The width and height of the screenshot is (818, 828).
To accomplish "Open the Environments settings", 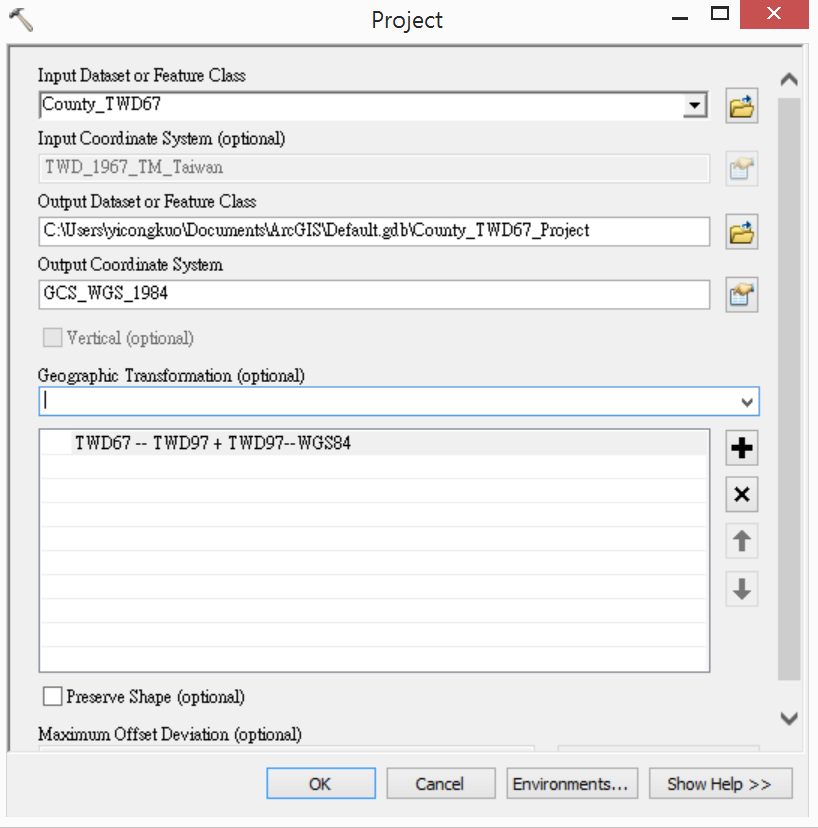I will pyautogui.click(x=572, y=783).
